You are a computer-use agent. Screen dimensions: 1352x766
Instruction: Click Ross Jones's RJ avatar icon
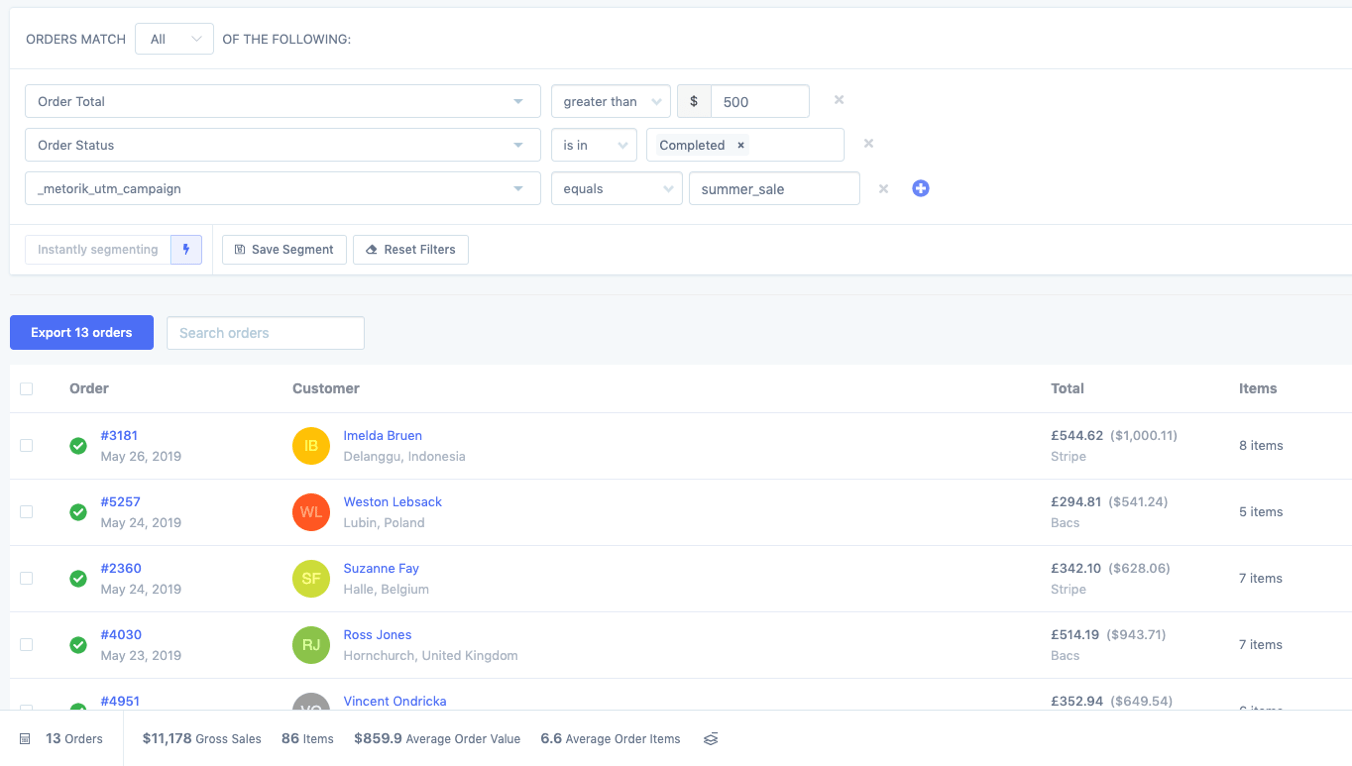(311, 645)
